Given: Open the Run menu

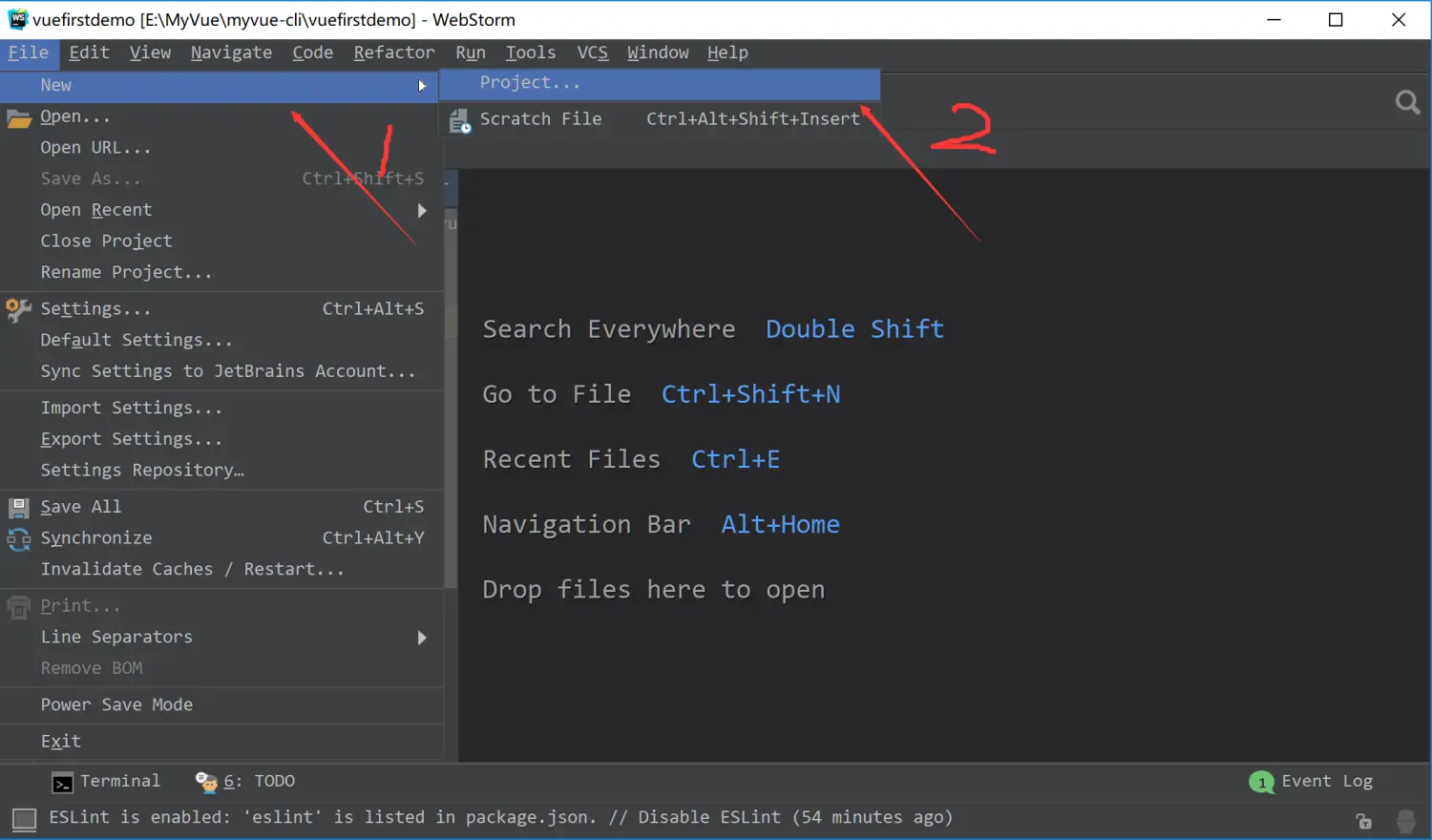Looking at the screenshot, I should click(x=471, y=53).
